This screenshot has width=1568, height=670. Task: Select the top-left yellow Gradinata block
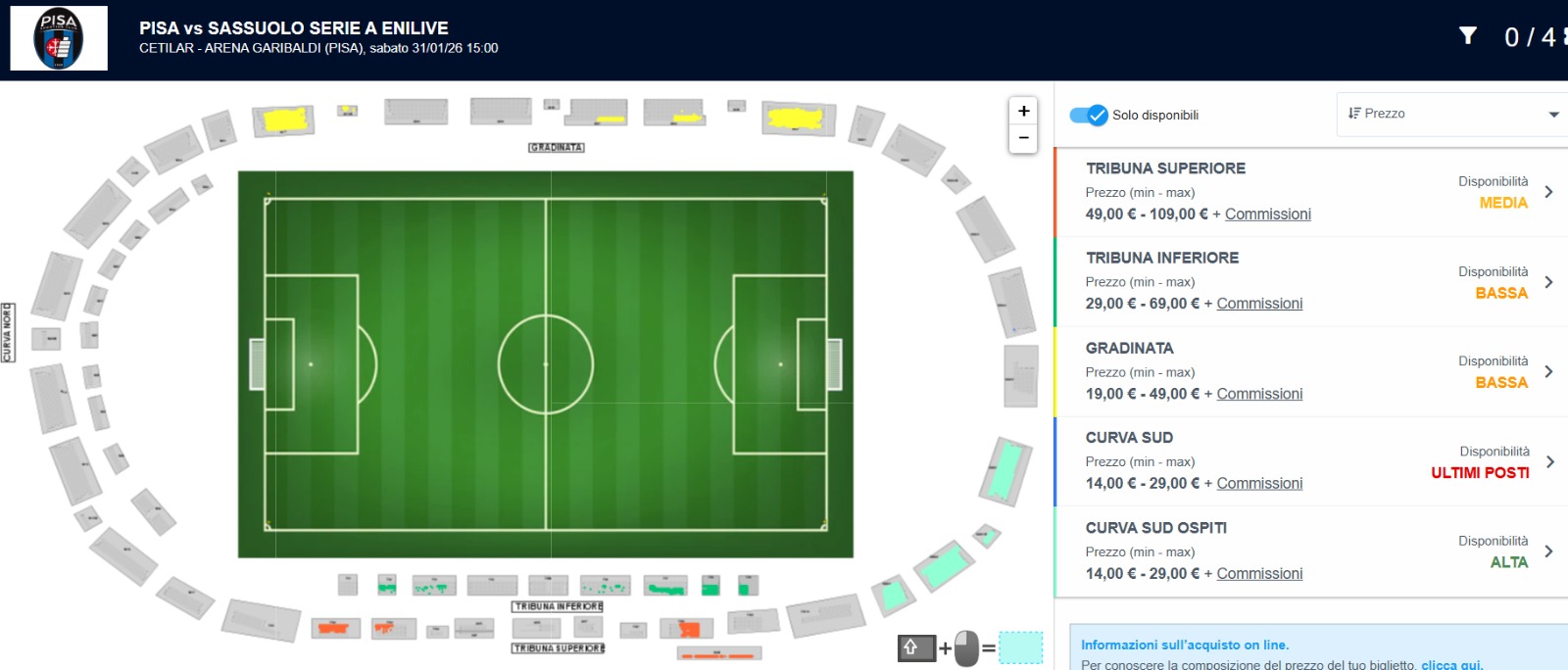[x=285, y=120]
